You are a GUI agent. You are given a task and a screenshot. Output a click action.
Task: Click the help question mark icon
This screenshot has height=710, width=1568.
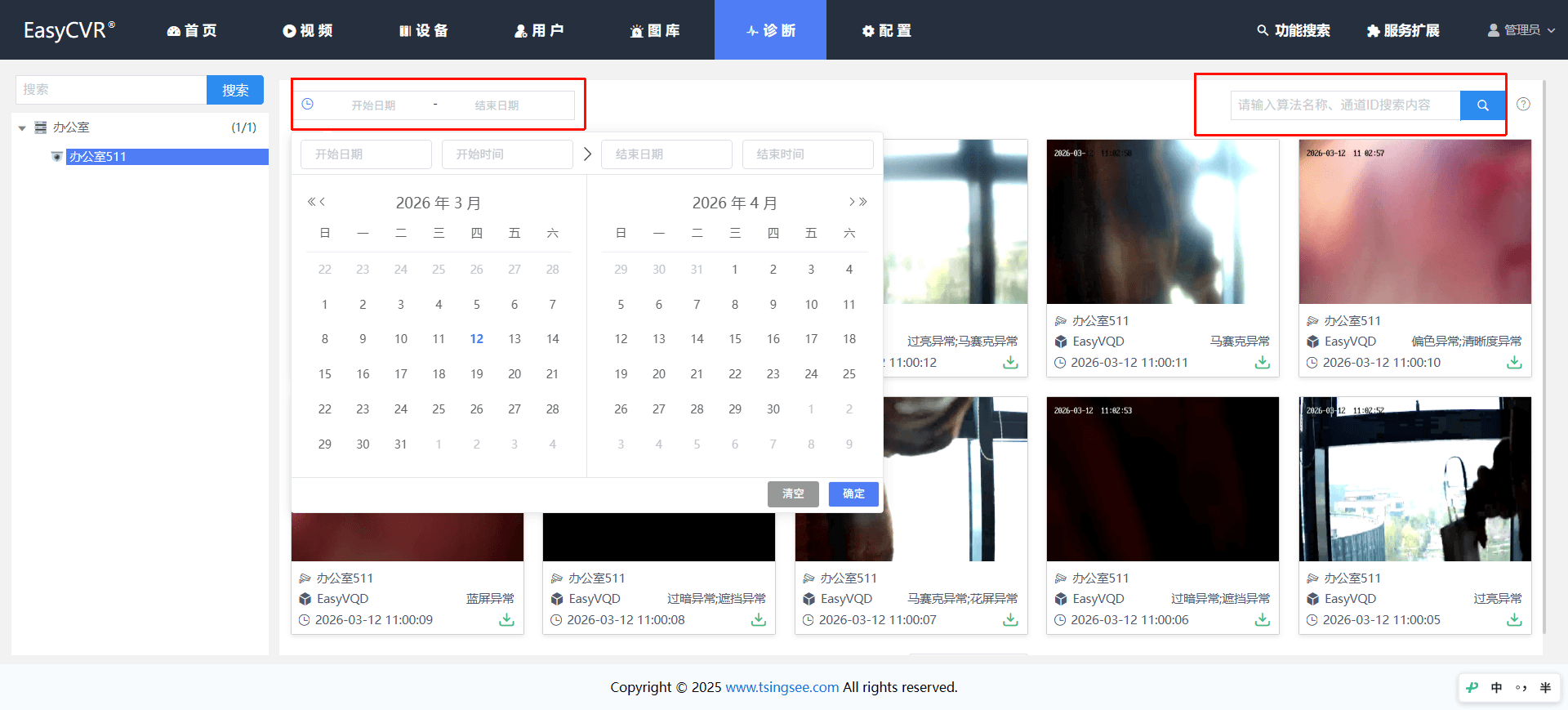tap(1523, 105)
